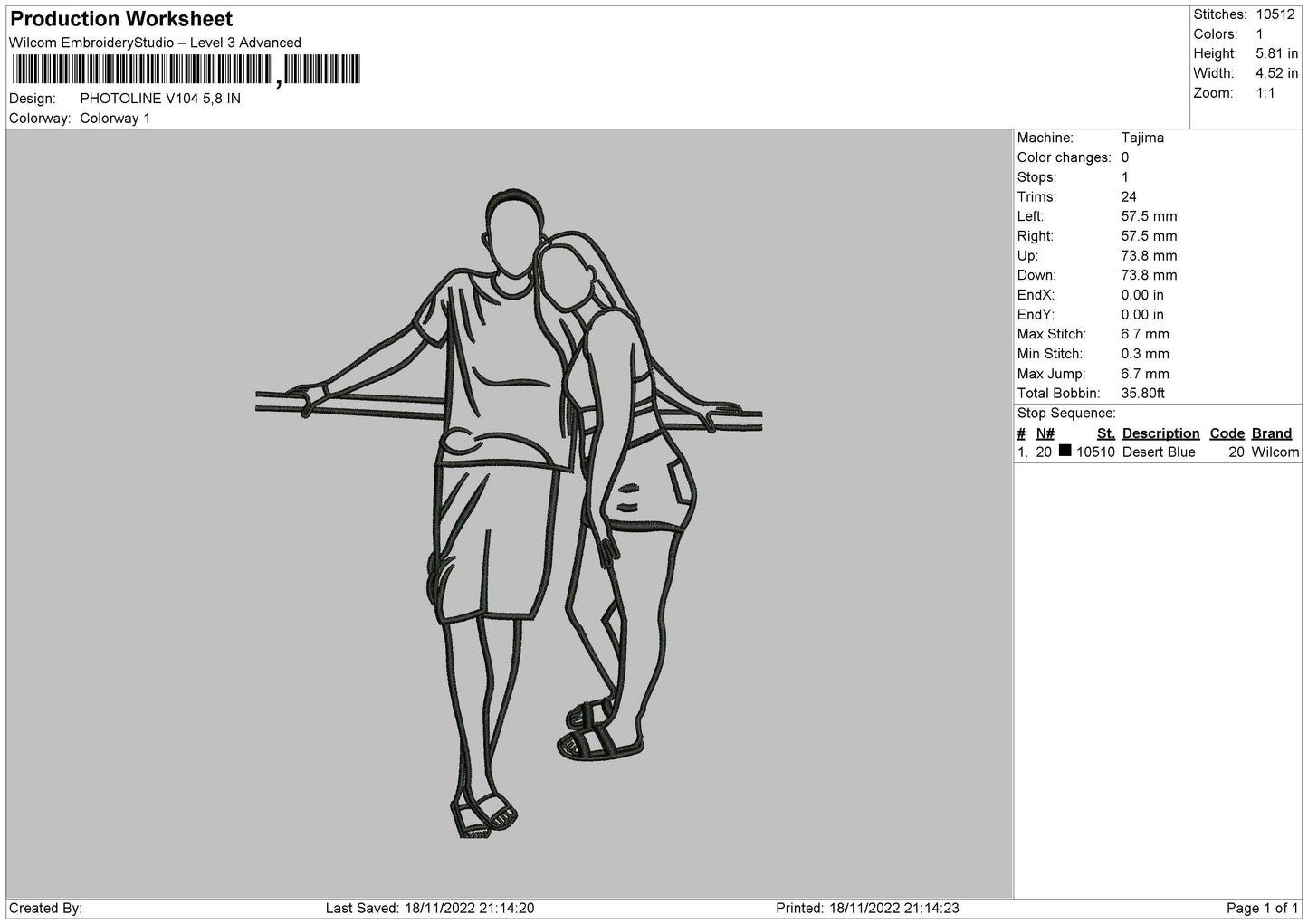Click the Trims value 24
1308x924 pixels.
coord(1129,196)
